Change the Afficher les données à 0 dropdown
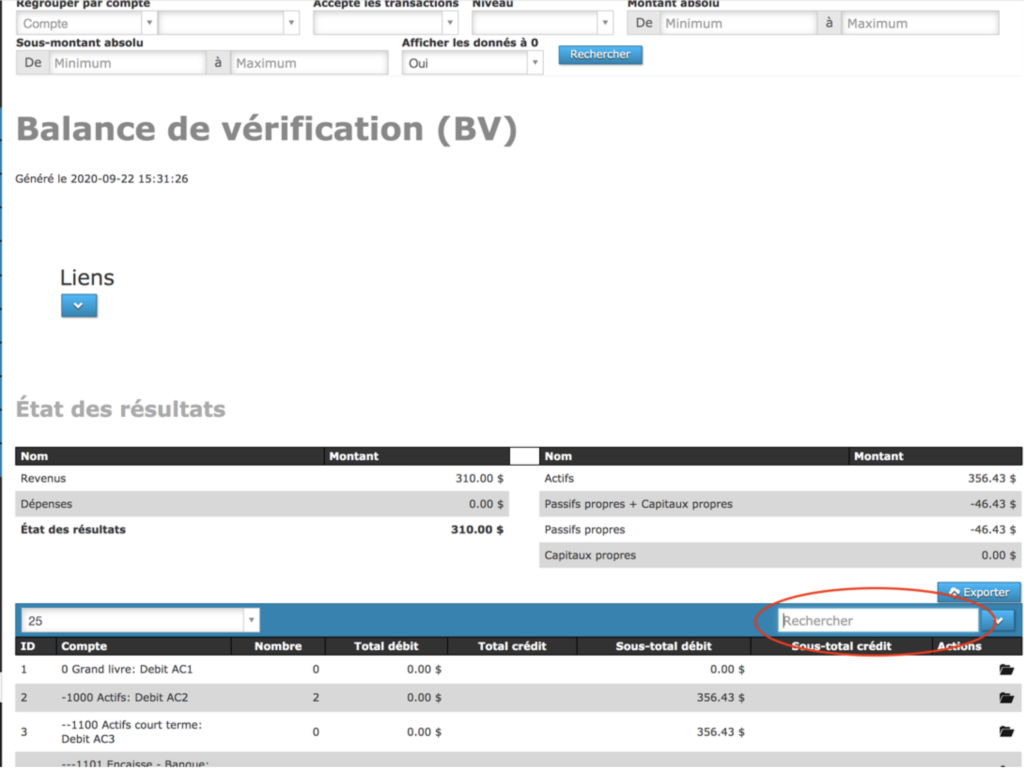The height and width of the screenshot is (770, 1024). (x=472, y=63)
